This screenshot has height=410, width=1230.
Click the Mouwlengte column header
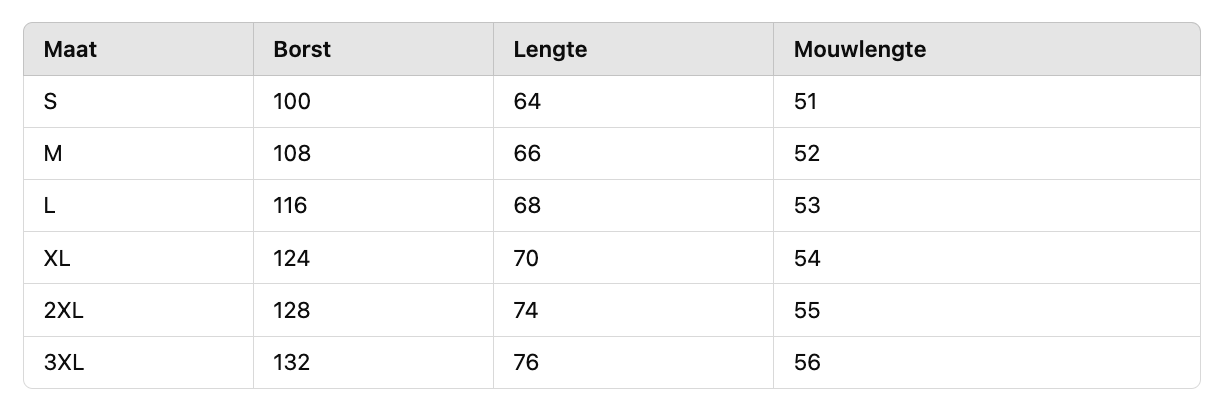860,49
